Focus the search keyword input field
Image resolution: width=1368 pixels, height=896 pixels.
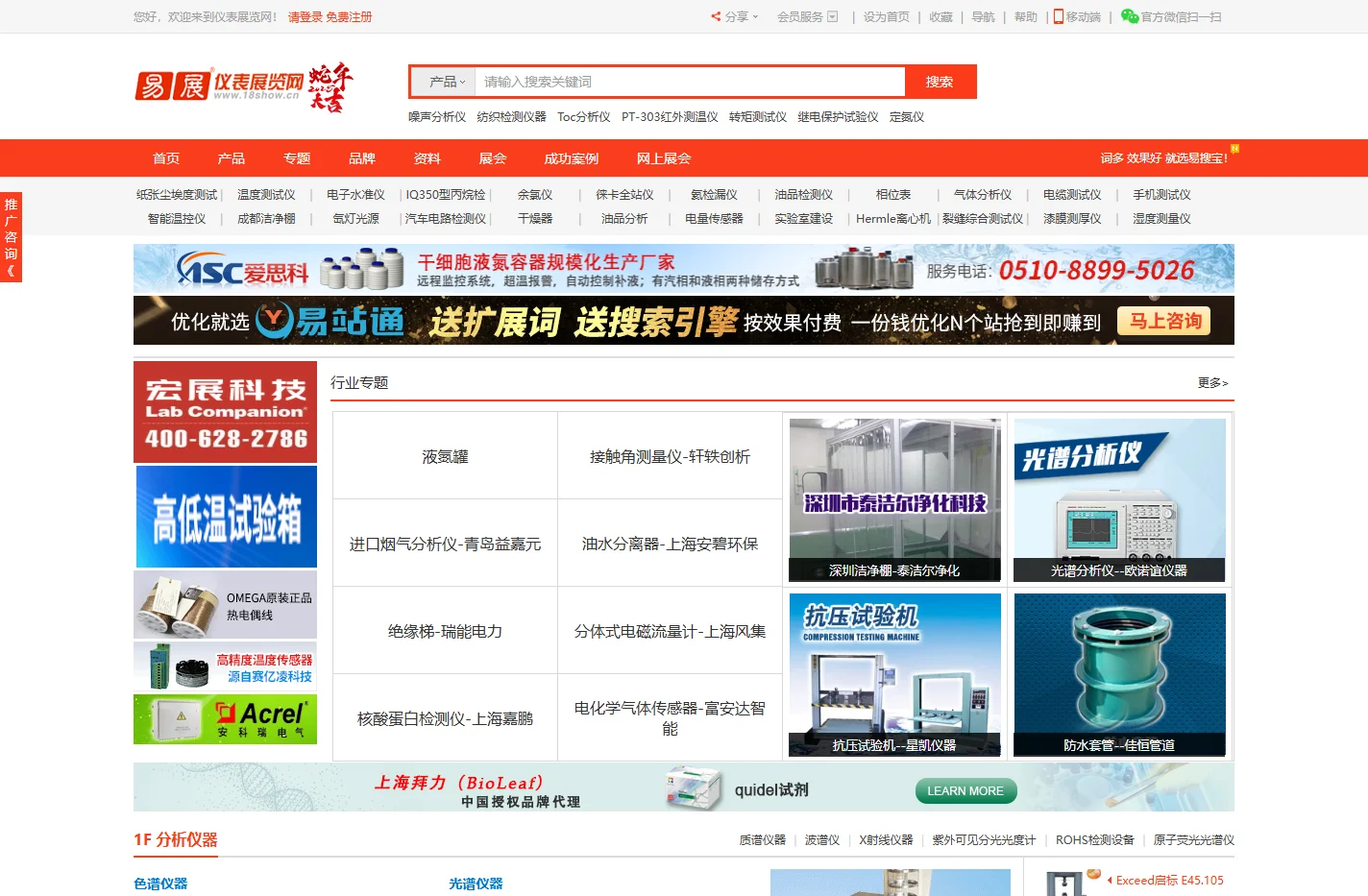click(690, 82)
